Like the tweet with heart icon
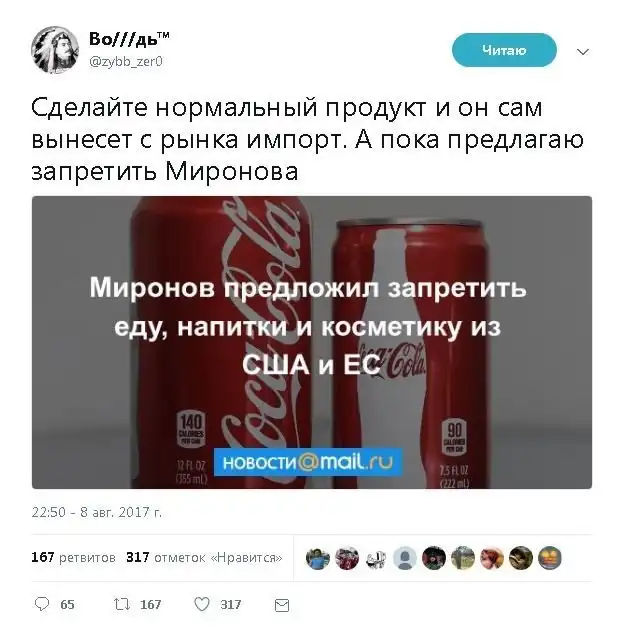Screen dimensions: 620x631 [202, 604]
